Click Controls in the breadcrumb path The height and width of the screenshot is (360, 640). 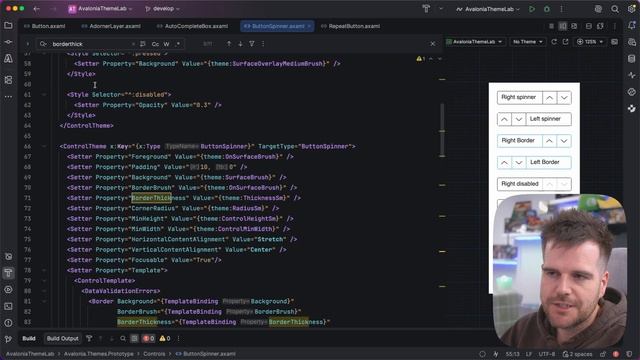tap(154, 354)
